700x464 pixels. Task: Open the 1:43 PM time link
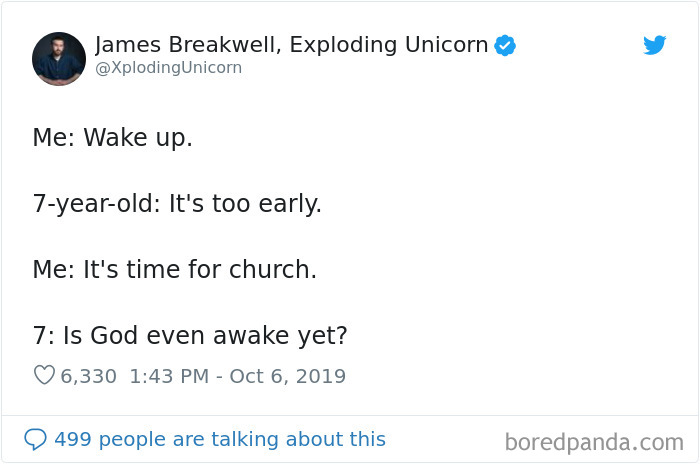point(169,376)
